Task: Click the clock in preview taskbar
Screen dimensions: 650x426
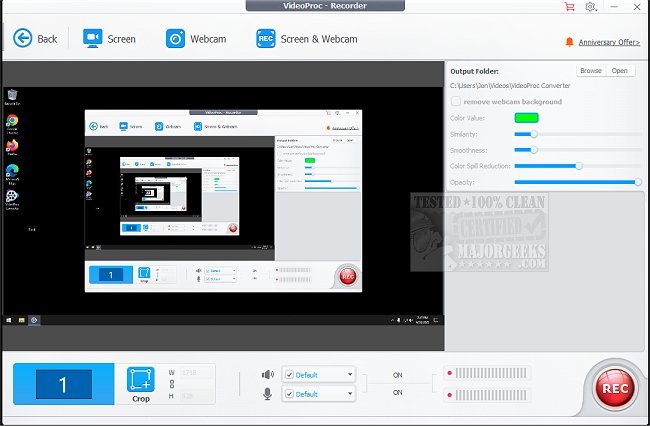Action: (422, 320)
